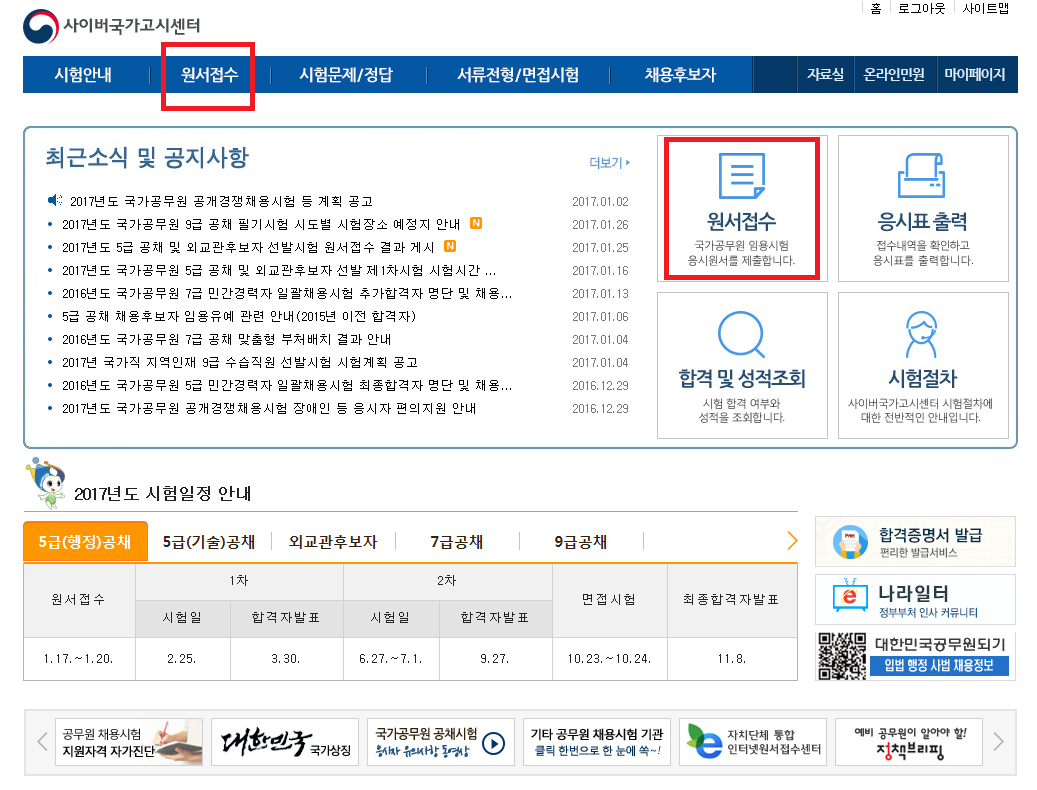Select the 7급공채 schedule tab

click(x=457, y=542)
